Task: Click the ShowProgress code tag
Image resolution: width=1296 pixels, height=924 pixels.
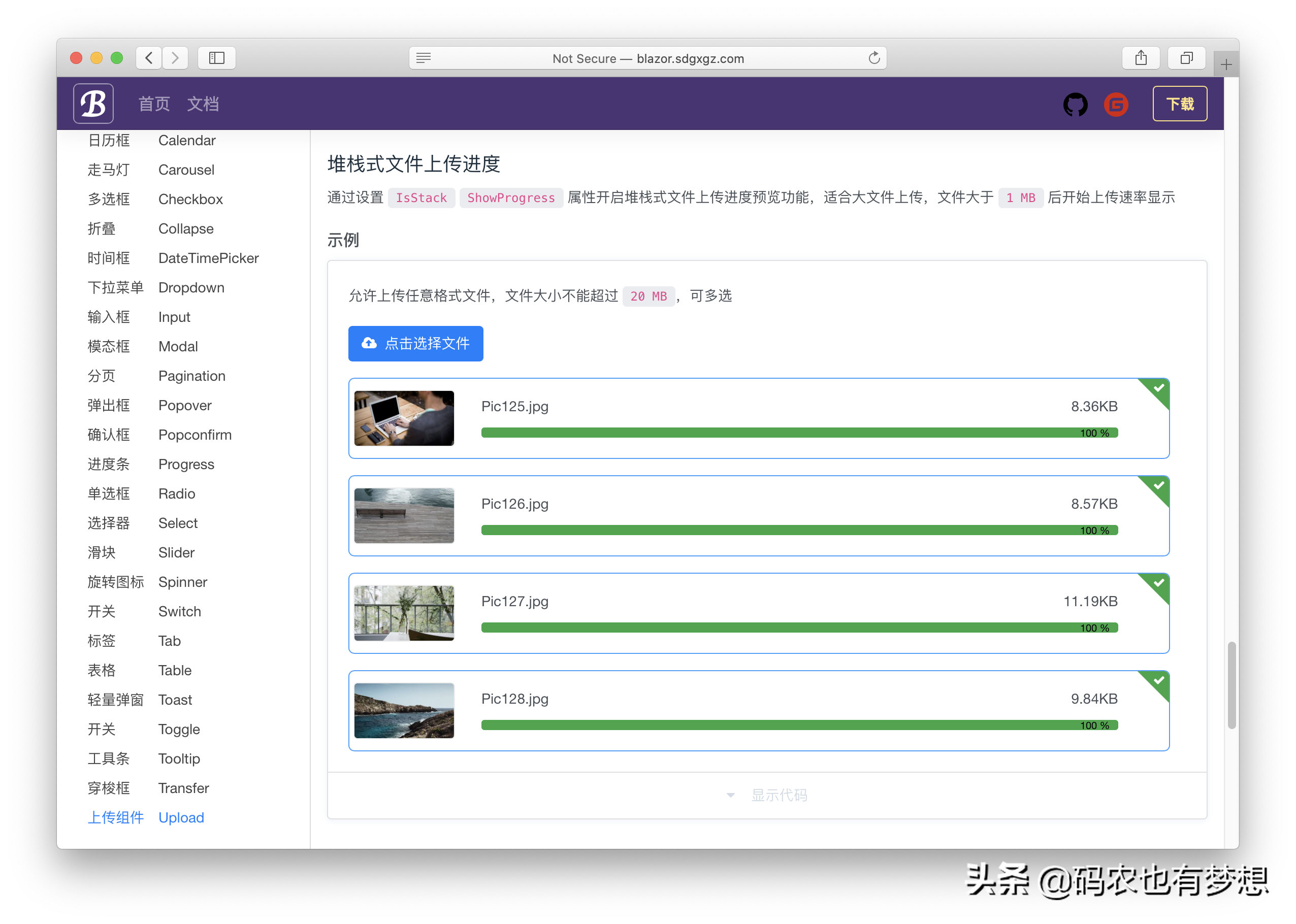Action: (510, 197)
